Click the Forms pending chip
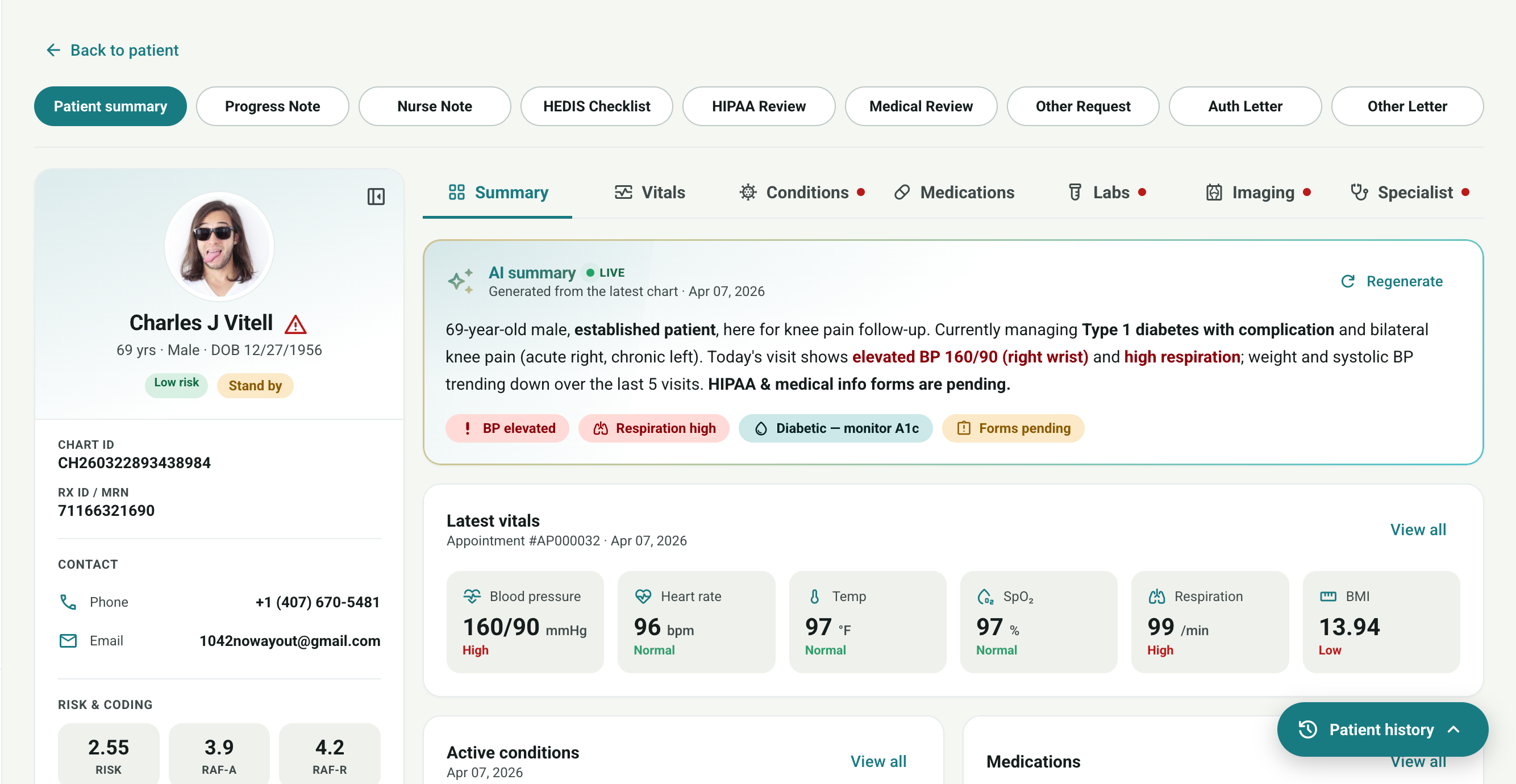The width and height of the screenshot is (1516, 784). [x=1014, y=428]
